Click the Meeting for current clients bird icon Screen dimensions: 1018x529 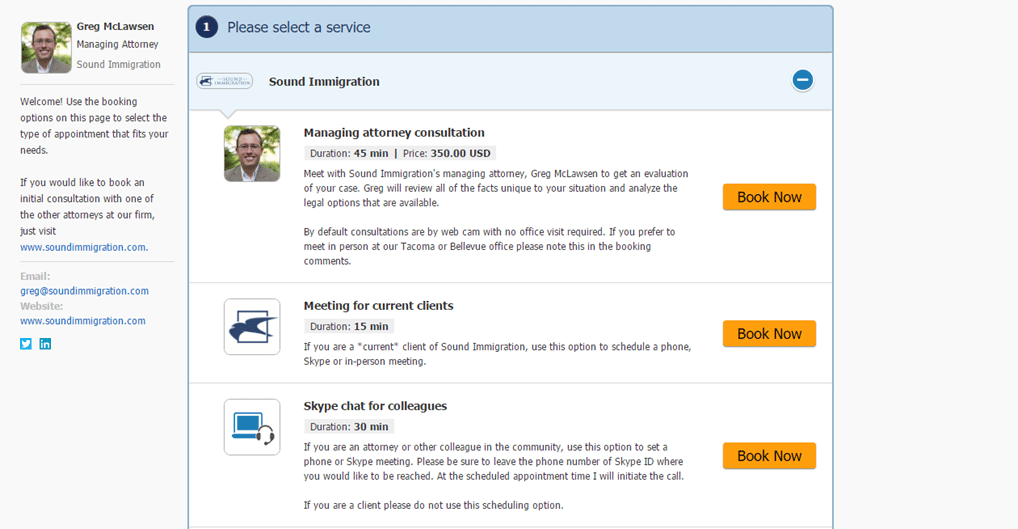point(252,326)
